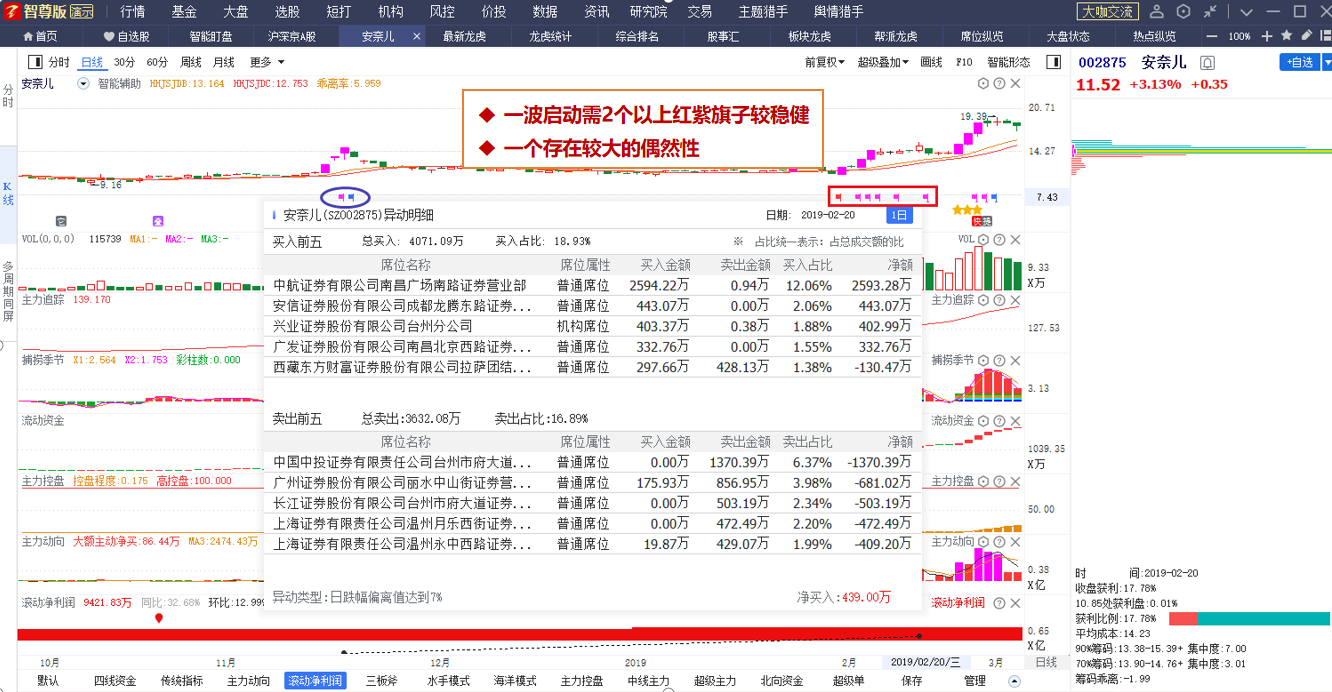Toggle the left side panel layout icon
Viewport: 1332px width, 692px height.
(35, 62)
